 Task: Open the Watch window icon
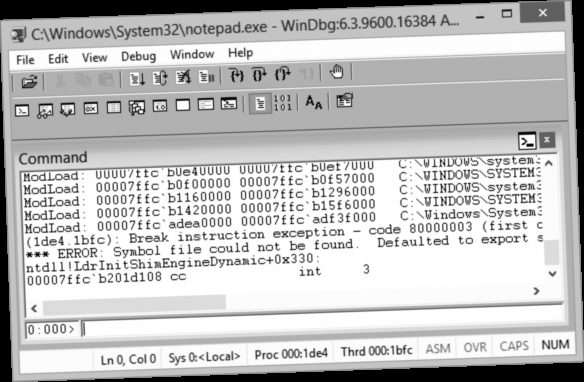click(x=45, y=110)
